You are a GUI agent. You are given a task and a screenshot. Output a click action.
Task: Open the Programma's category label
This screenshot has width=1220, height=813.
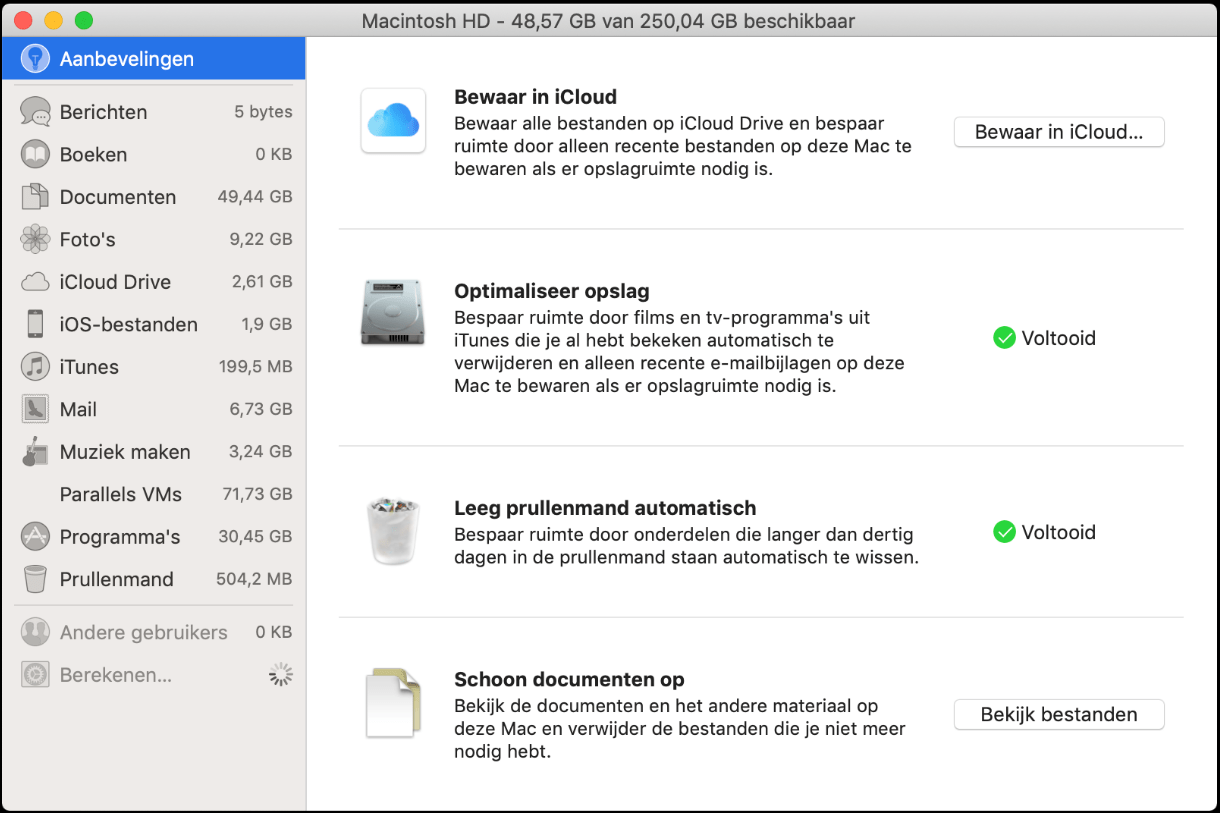(120, 537)
